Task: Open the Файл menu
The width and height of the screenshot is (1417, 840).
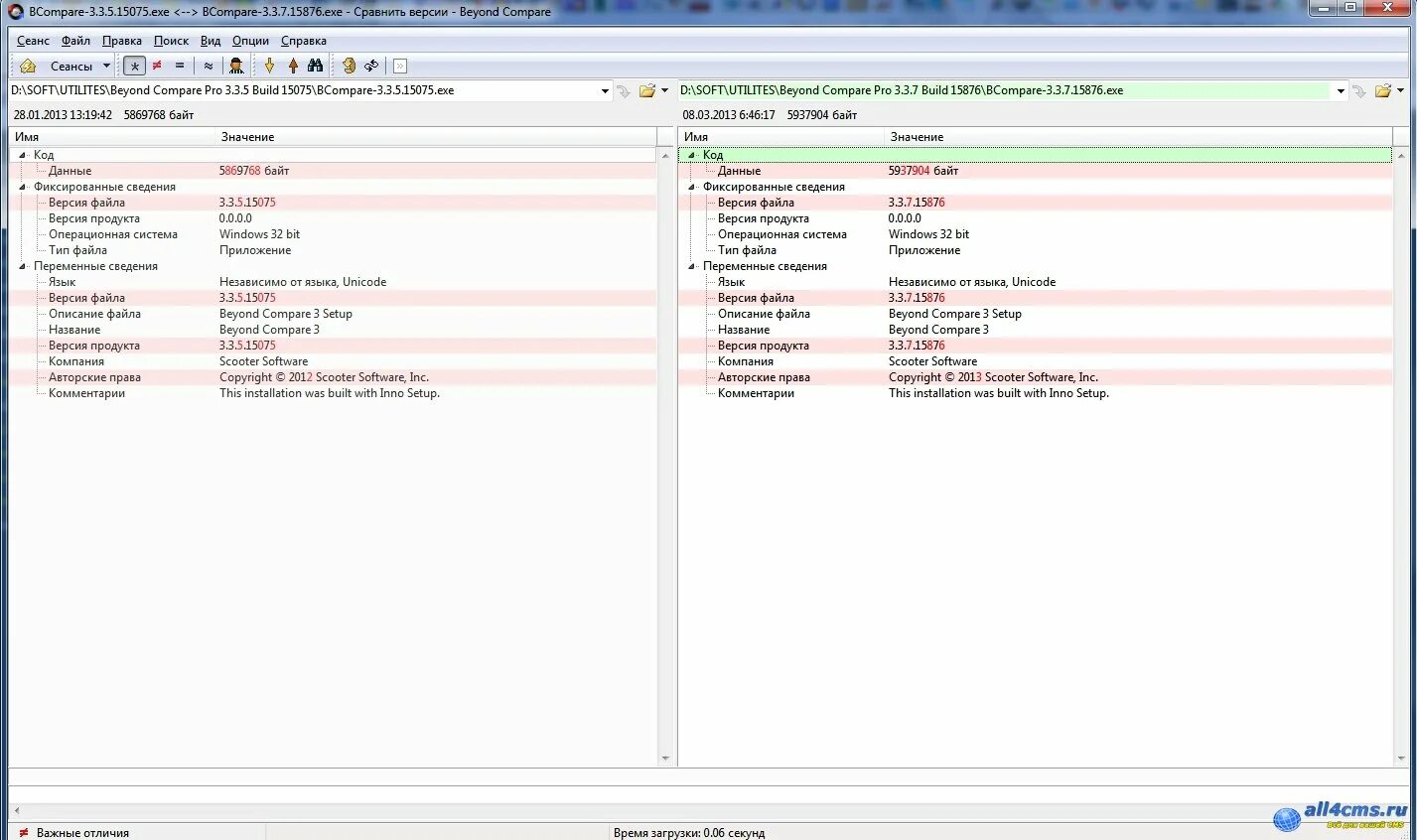Action: pyautogui.click(x=75, y=41)
